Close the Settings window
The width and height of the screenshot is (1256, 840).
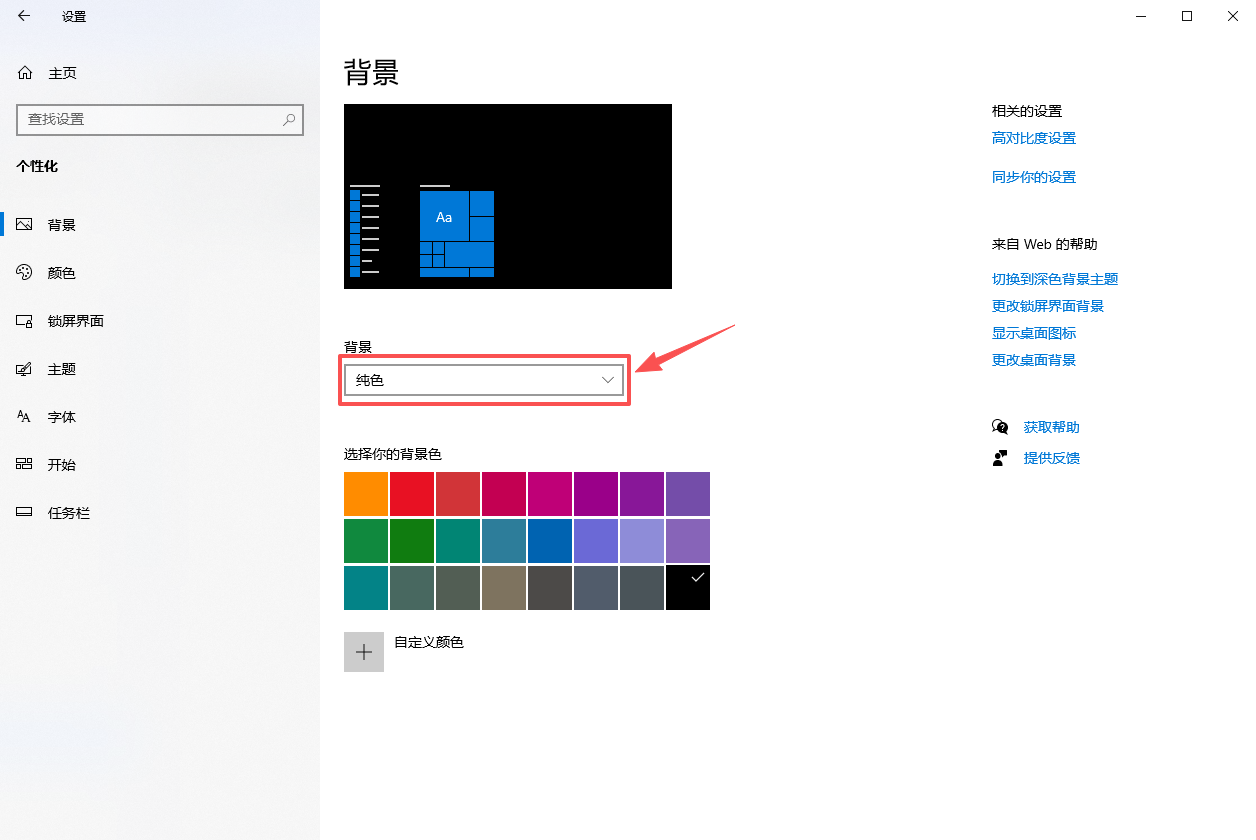(x=1233, y=16)
